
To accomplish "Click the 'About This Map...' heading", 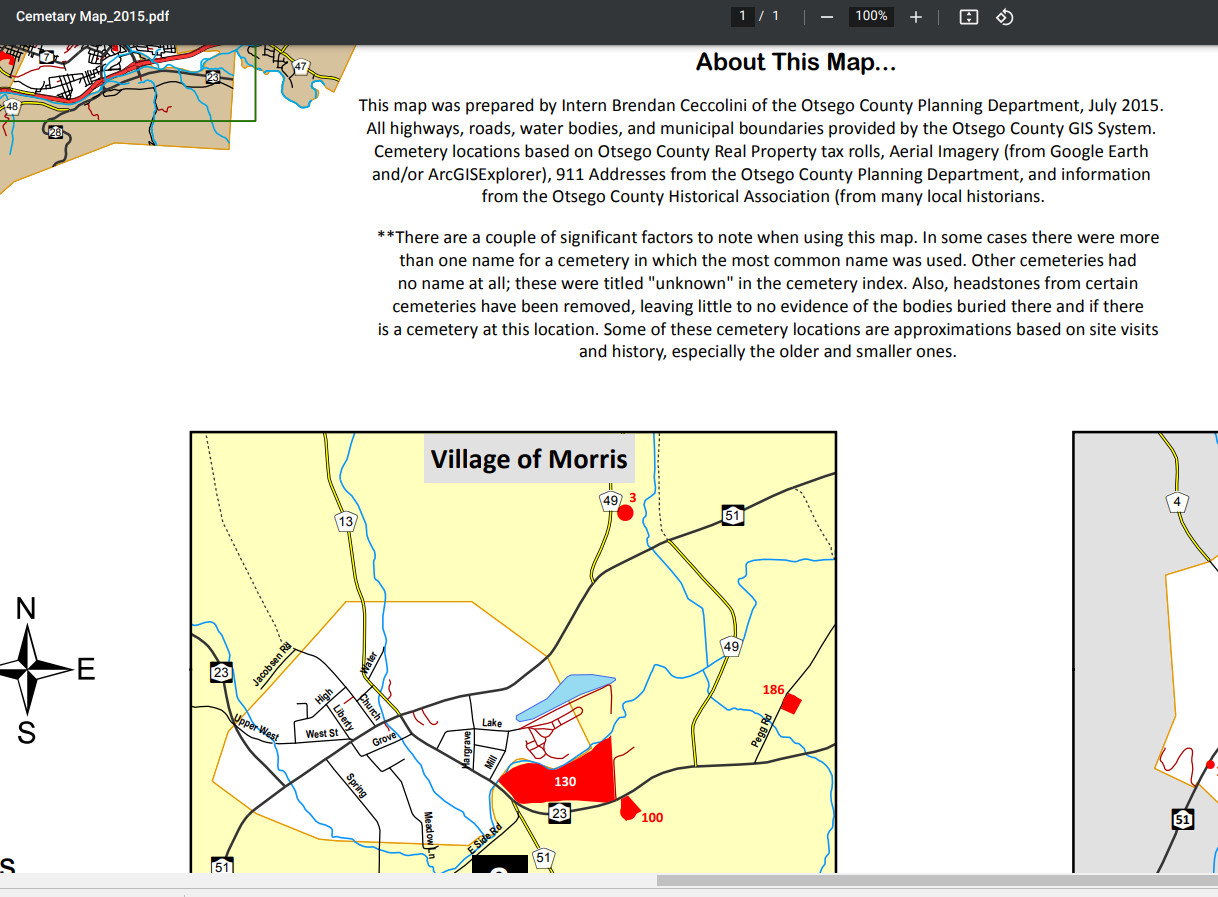I will pyautogui.click(x=795, y=62).
